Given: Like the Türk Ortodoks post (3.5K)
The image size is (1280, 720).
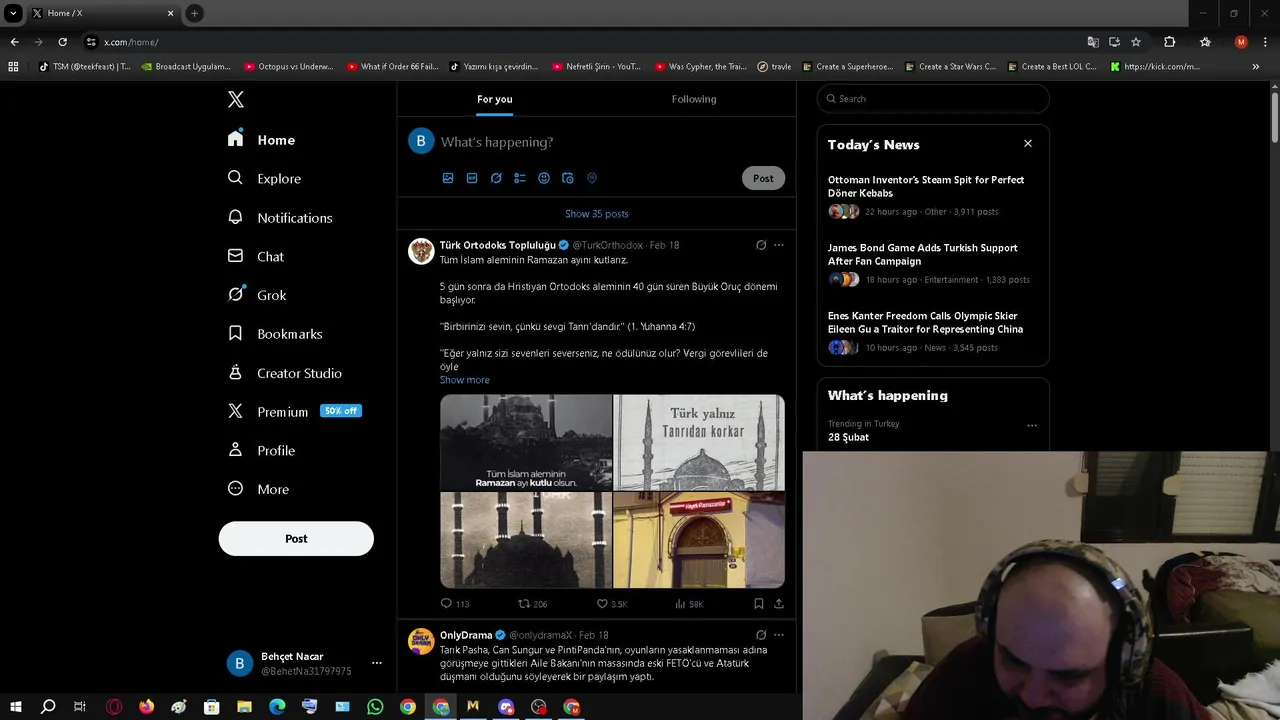Looking at the screenshot, I should point(612,604).
